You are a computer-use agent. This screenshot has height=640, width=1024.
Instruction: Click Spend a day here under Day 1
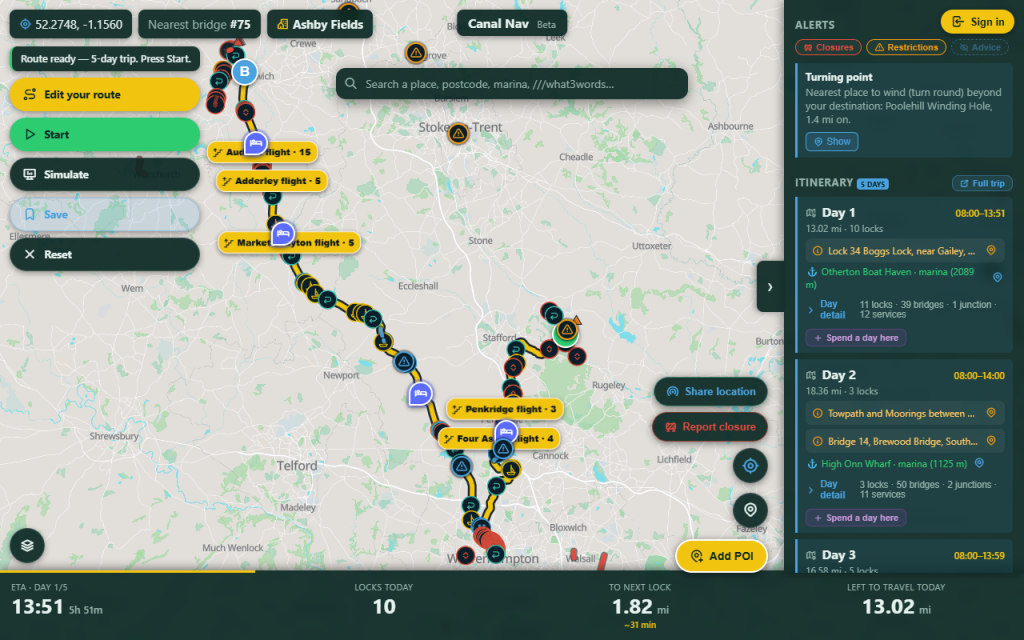pyautogui.click(x=856, y=338)
